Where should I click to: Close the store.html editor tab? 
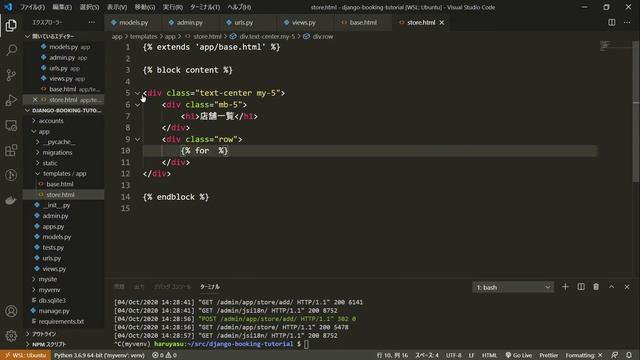(x=442, y=22)
